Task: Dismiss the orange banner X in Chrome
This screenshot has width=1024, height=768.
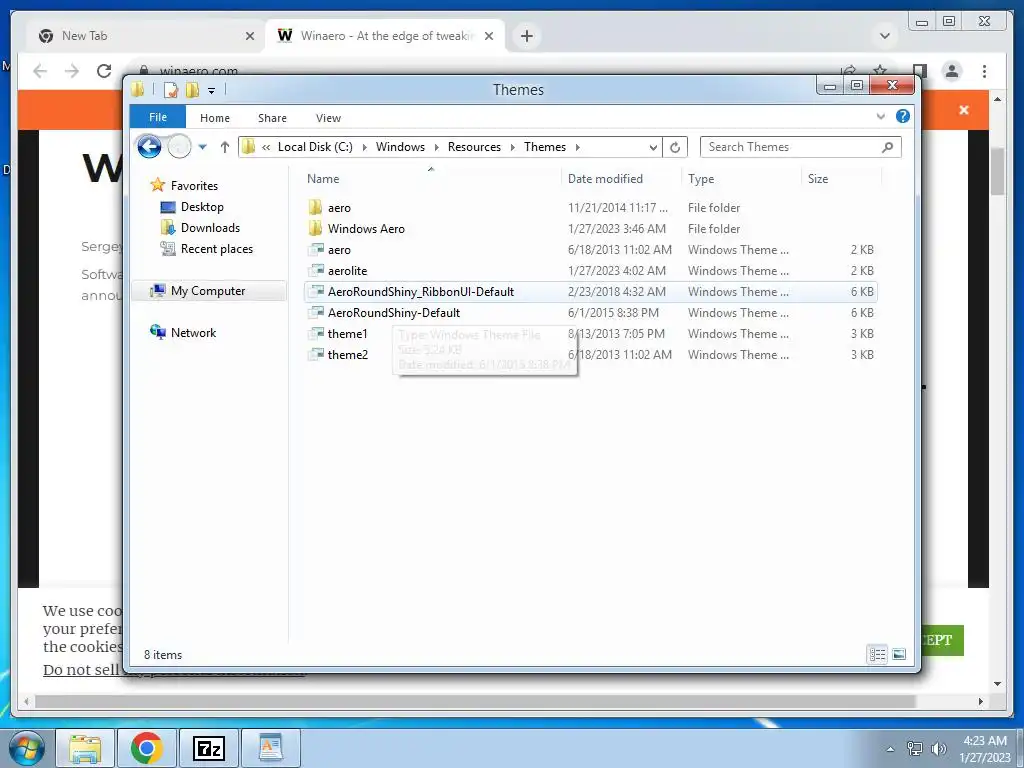Action: point(964,110)
